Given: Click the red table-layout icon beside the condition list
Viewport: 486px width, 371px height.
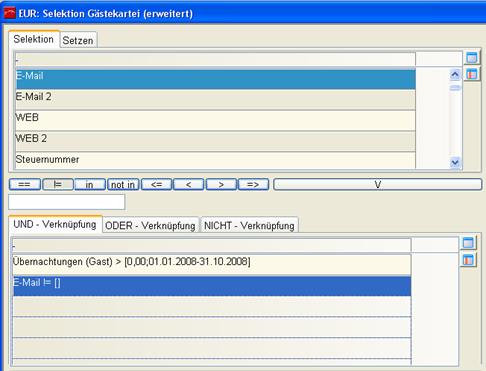Looking at the screenshot, I should (468, 260).
